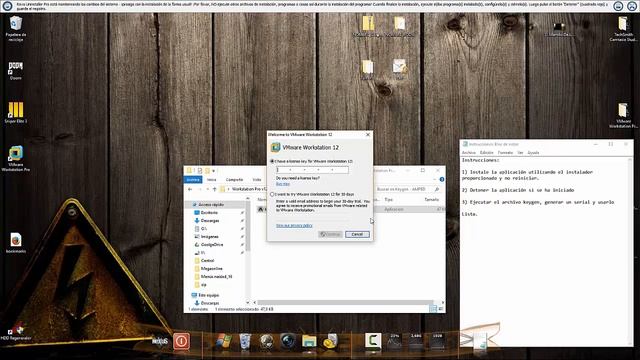
Task: Open Ayuda menu in Notepad
Action: 533,153
